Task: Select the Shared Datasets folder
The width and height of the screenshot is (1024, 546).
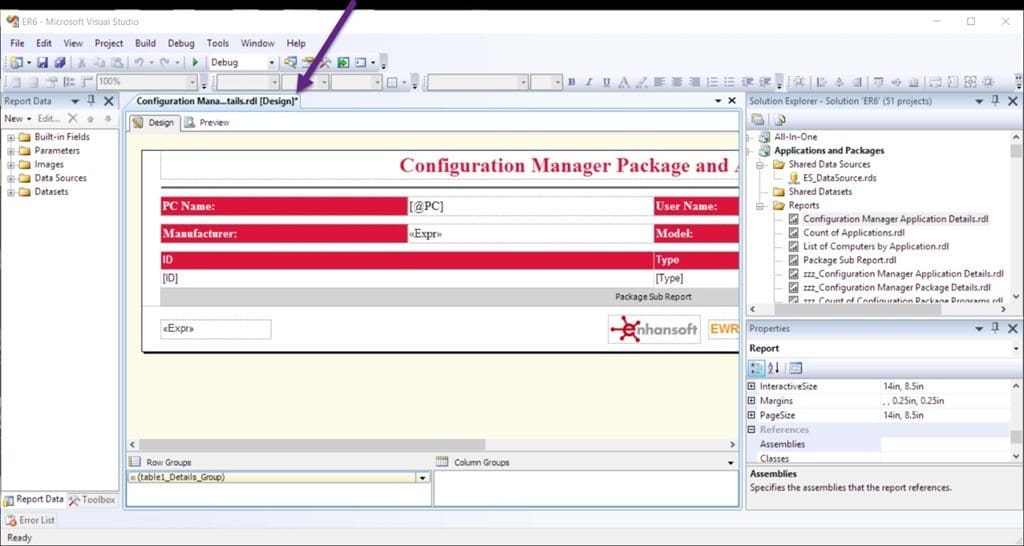Action: (x=820, y=191)
